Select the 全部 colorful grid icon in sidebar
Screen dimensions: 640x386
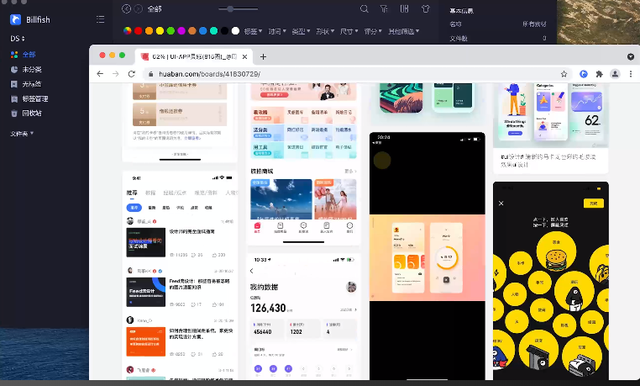click(x=14, y=54)
